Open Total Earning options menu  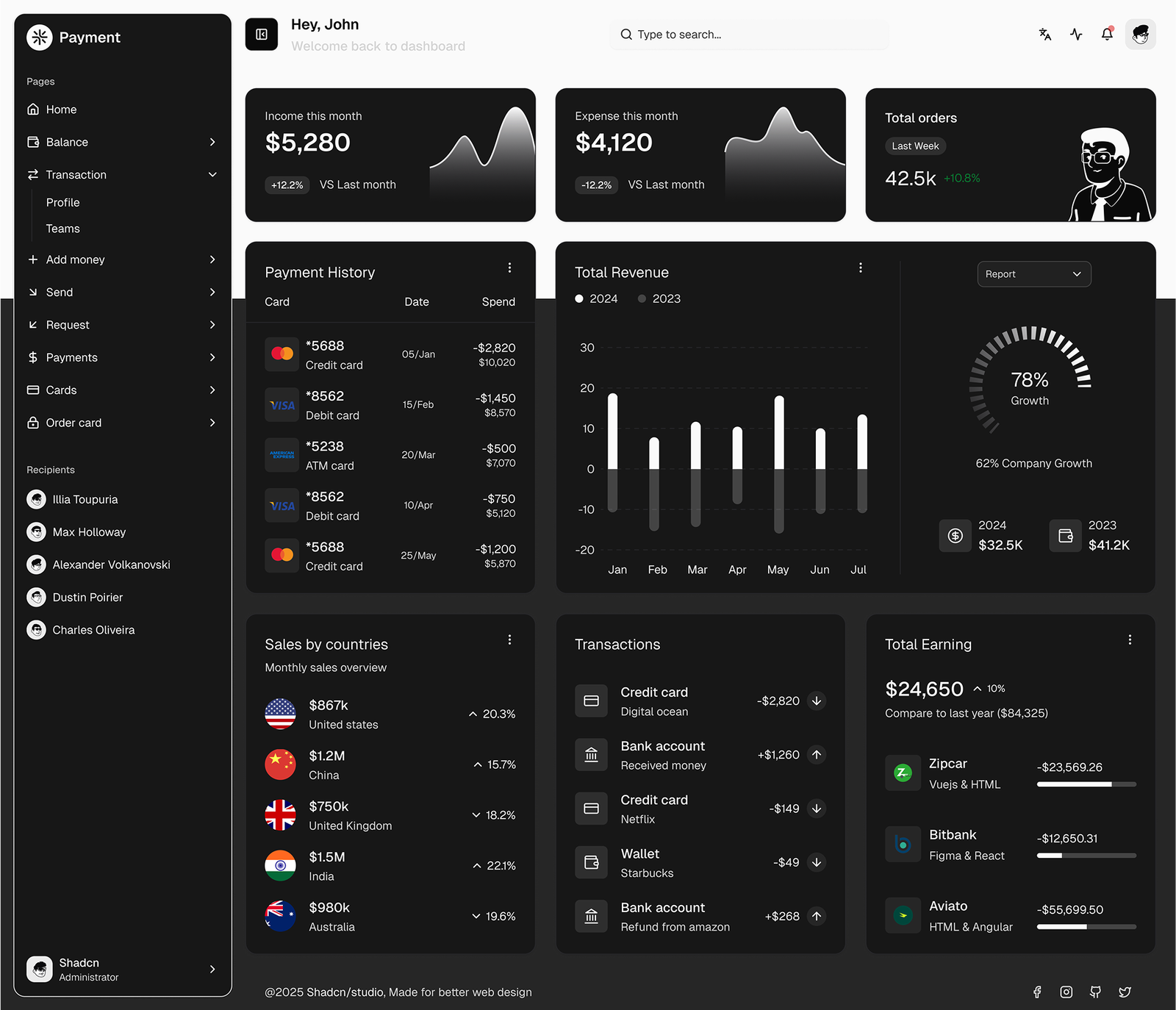pos(1130,640)
